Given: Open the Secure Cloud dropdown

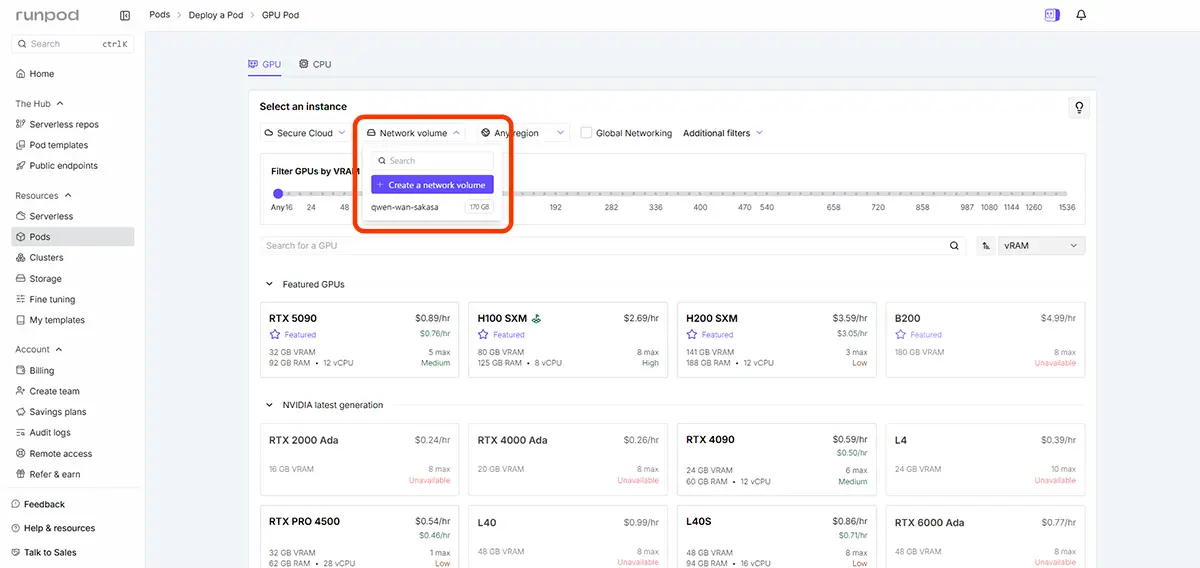Looking at the screenshot, I should [305, 133].
